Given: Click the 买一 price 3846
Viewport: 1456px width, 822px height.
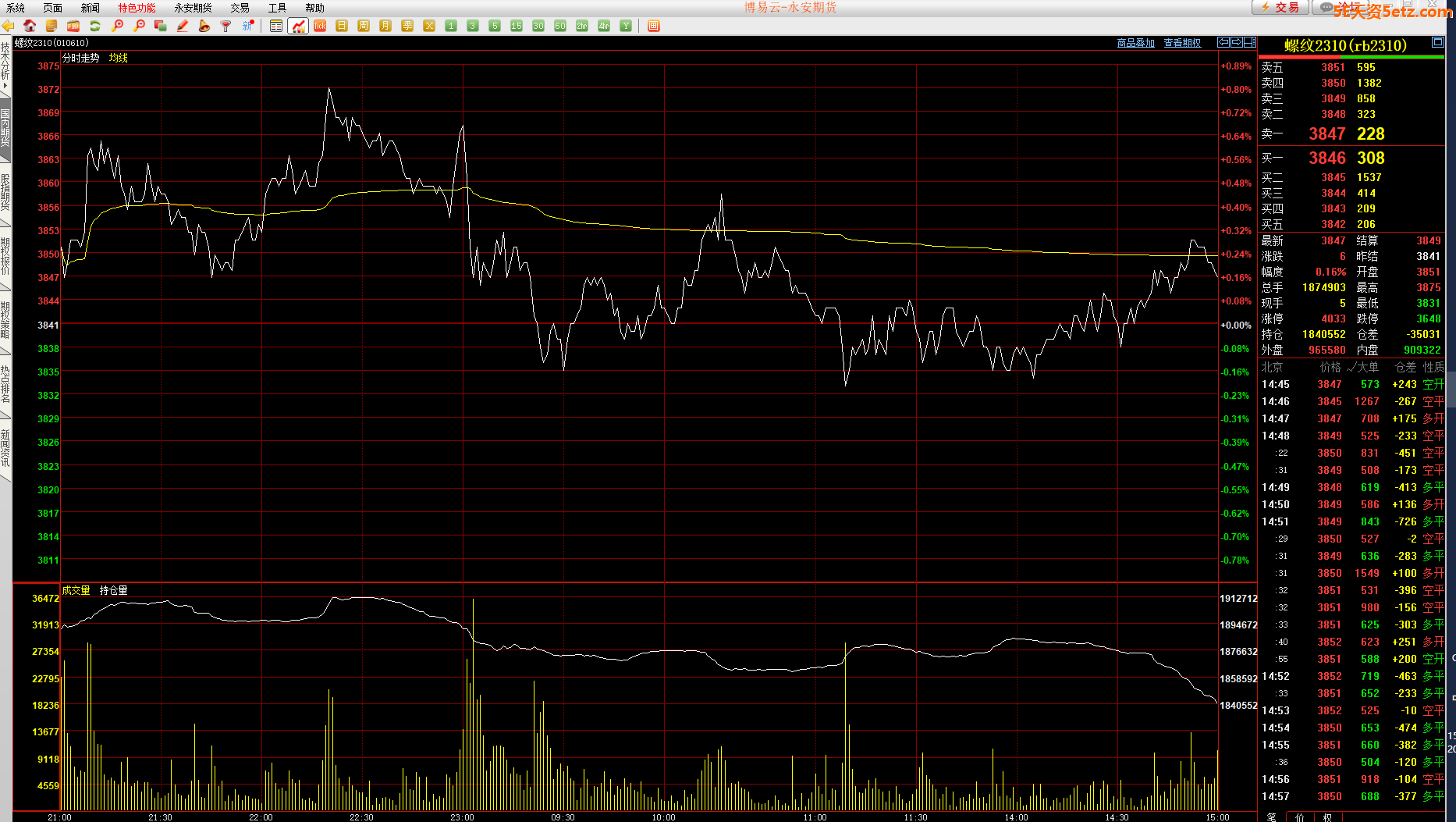Looking at the screenshot, I should click(x=1327, y=158).
